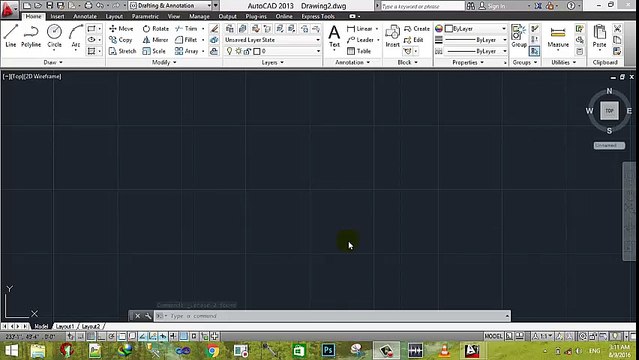The height and width of the screenshot is (360, 639).
Task: Activate the Stretch command
Action: [123, 51]
